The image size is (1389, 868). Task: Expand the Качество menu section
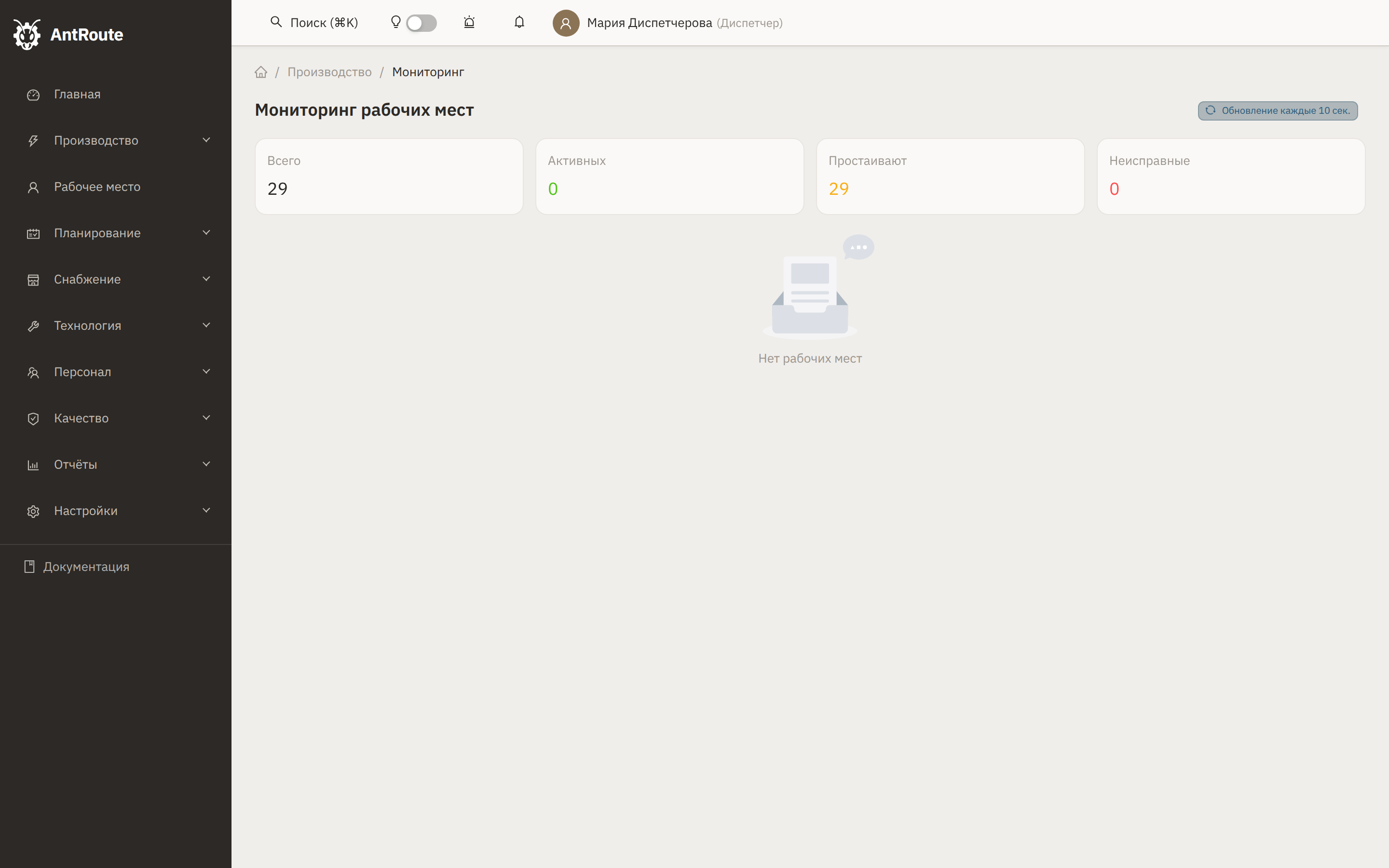pyautogui.click(x=81, y=419)
